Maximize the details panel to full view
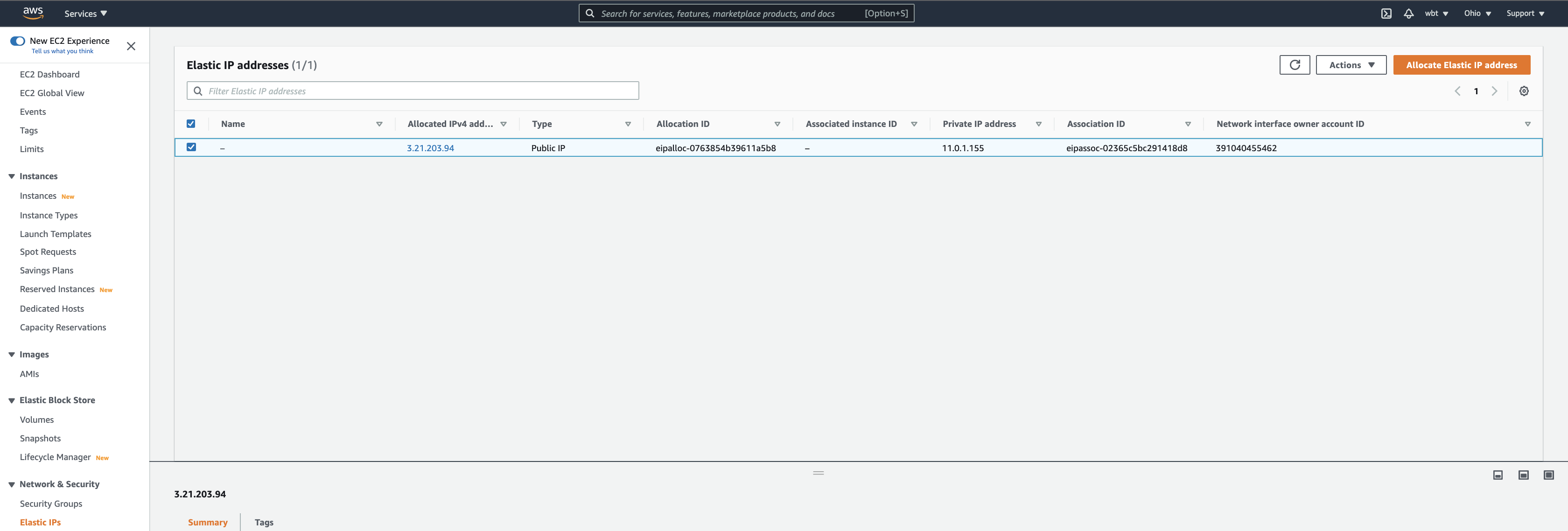 (x=1548, y=475)
